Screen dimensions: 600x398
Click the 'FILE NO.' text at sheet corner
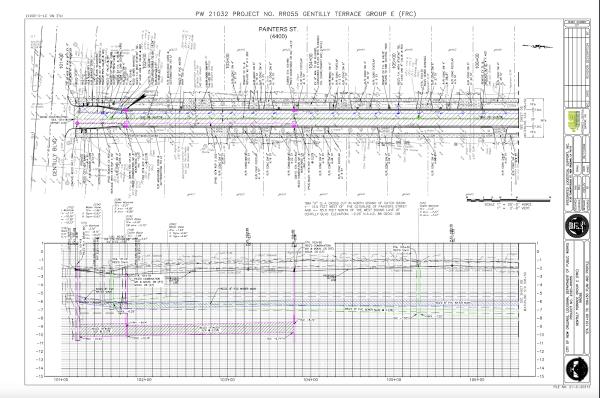tap(572, 387)
